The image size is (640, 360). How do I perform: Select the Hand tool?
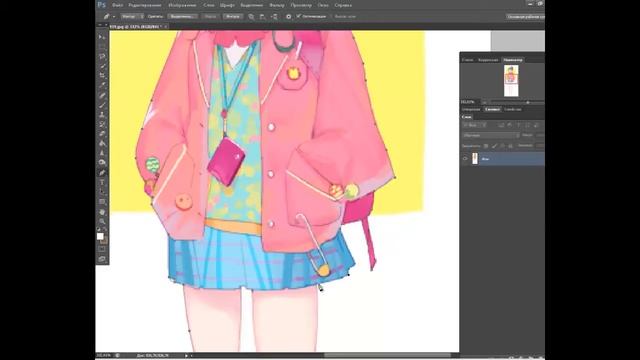pyautogui.click(x=102, y=212)
